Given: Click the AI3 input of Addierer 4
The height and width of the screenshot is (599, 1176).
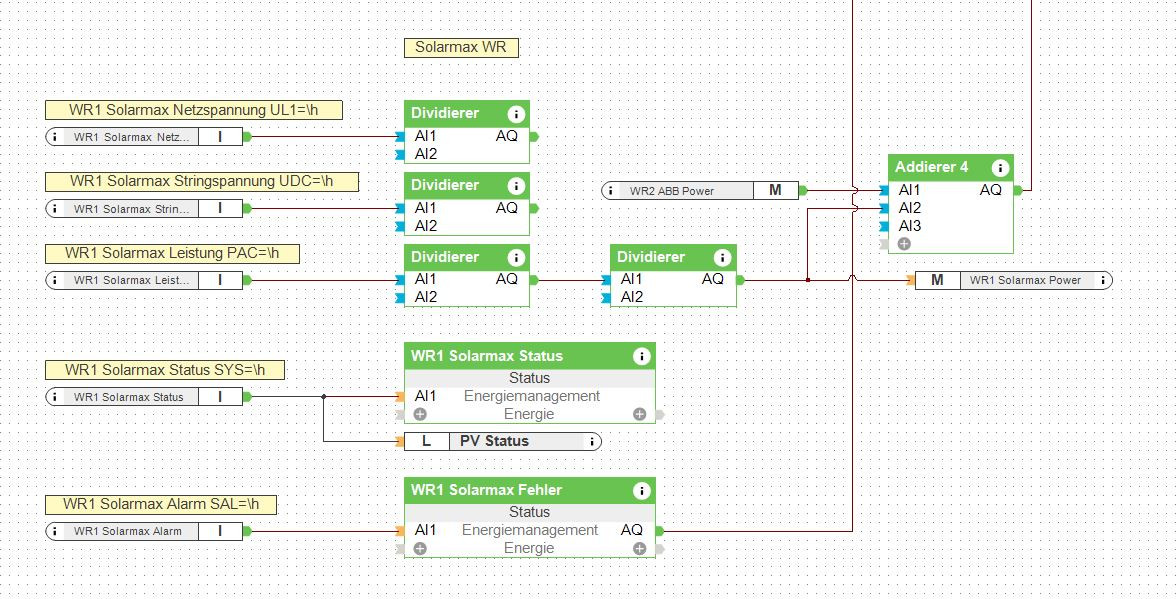Looking at the screenshot, I should click(x=908, y=226).
